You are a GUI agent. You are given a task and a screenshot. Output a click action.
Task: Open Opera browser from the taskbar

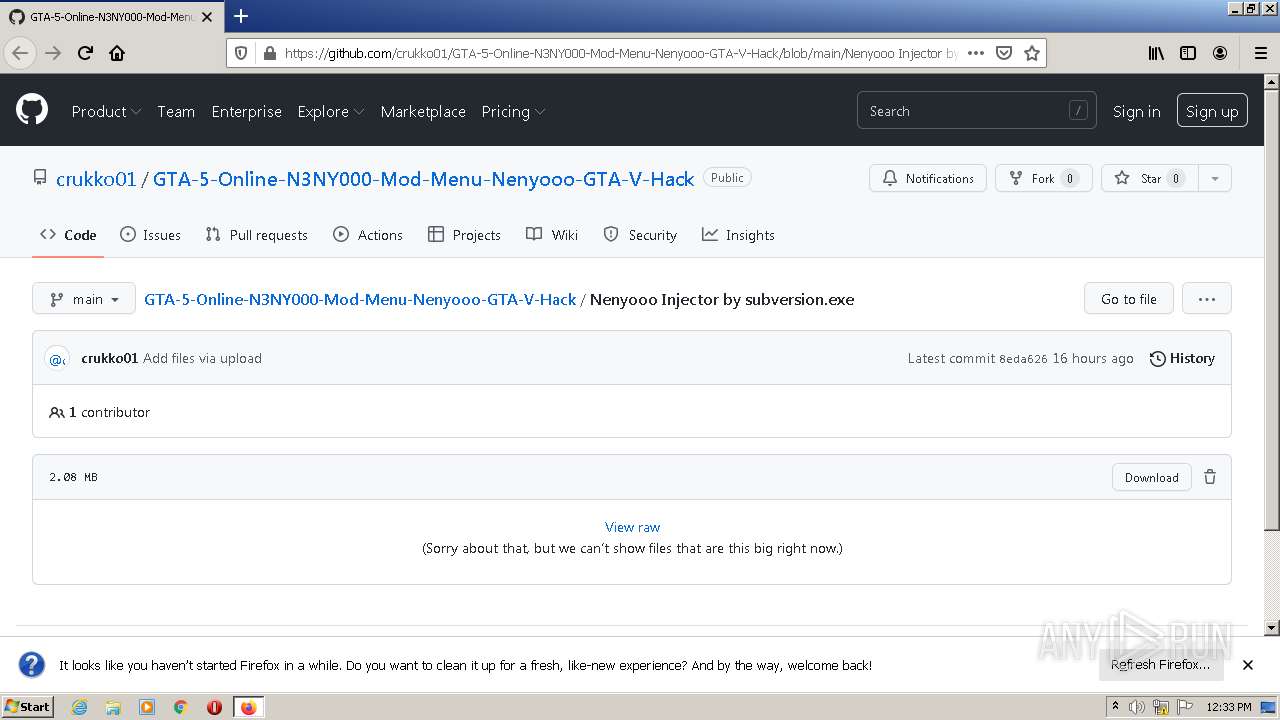point(214,707)
